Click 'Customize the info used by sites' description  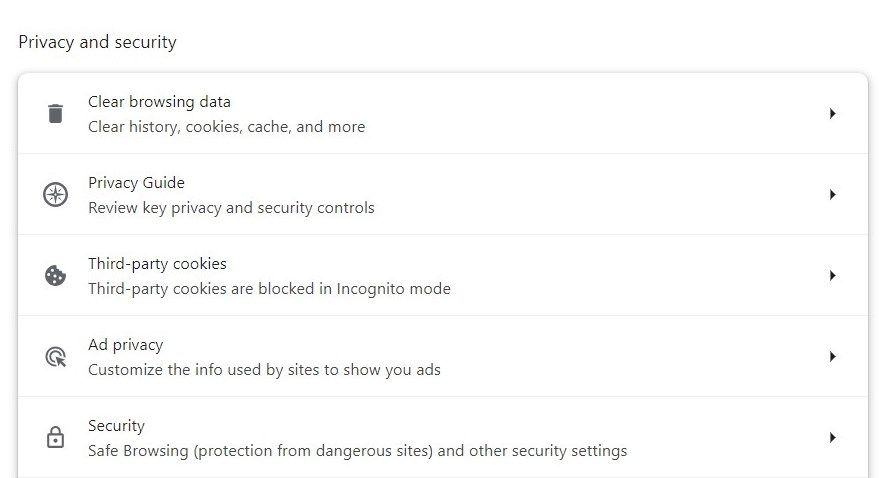point(264,370)
